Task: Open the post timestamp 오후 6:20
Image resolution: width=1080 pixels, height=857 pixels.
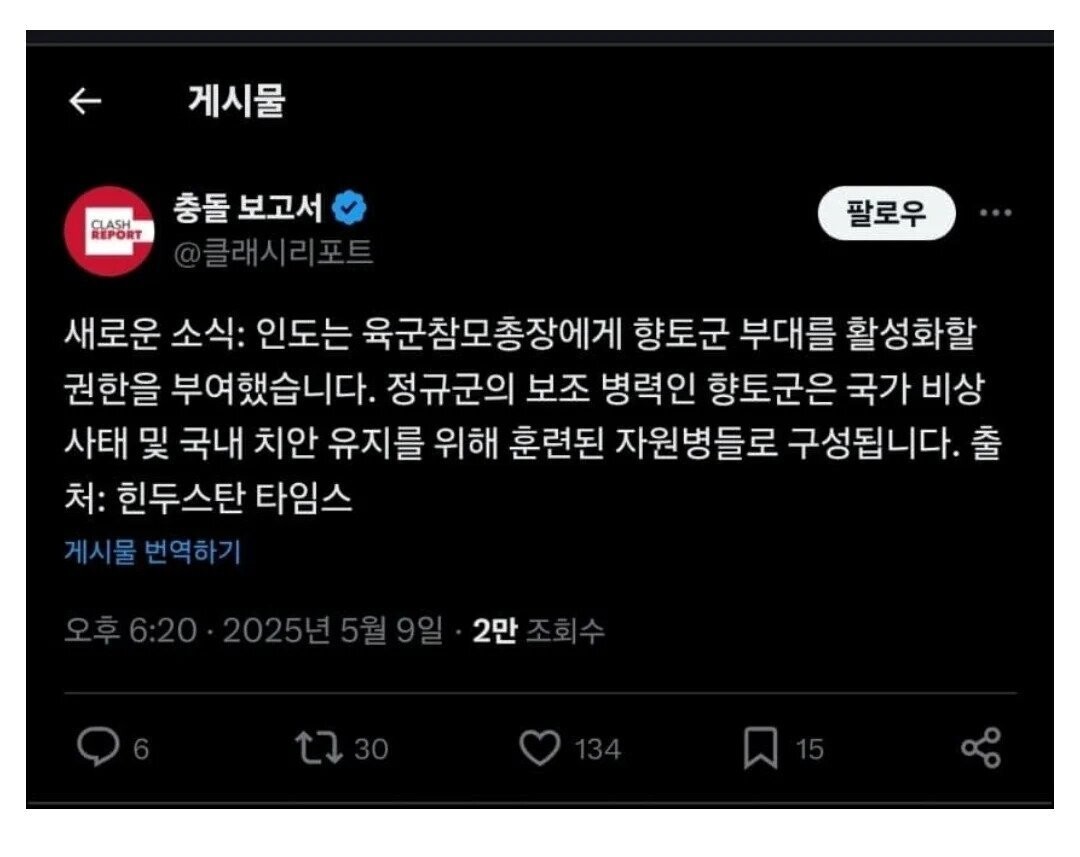Action: pos(131,630)
